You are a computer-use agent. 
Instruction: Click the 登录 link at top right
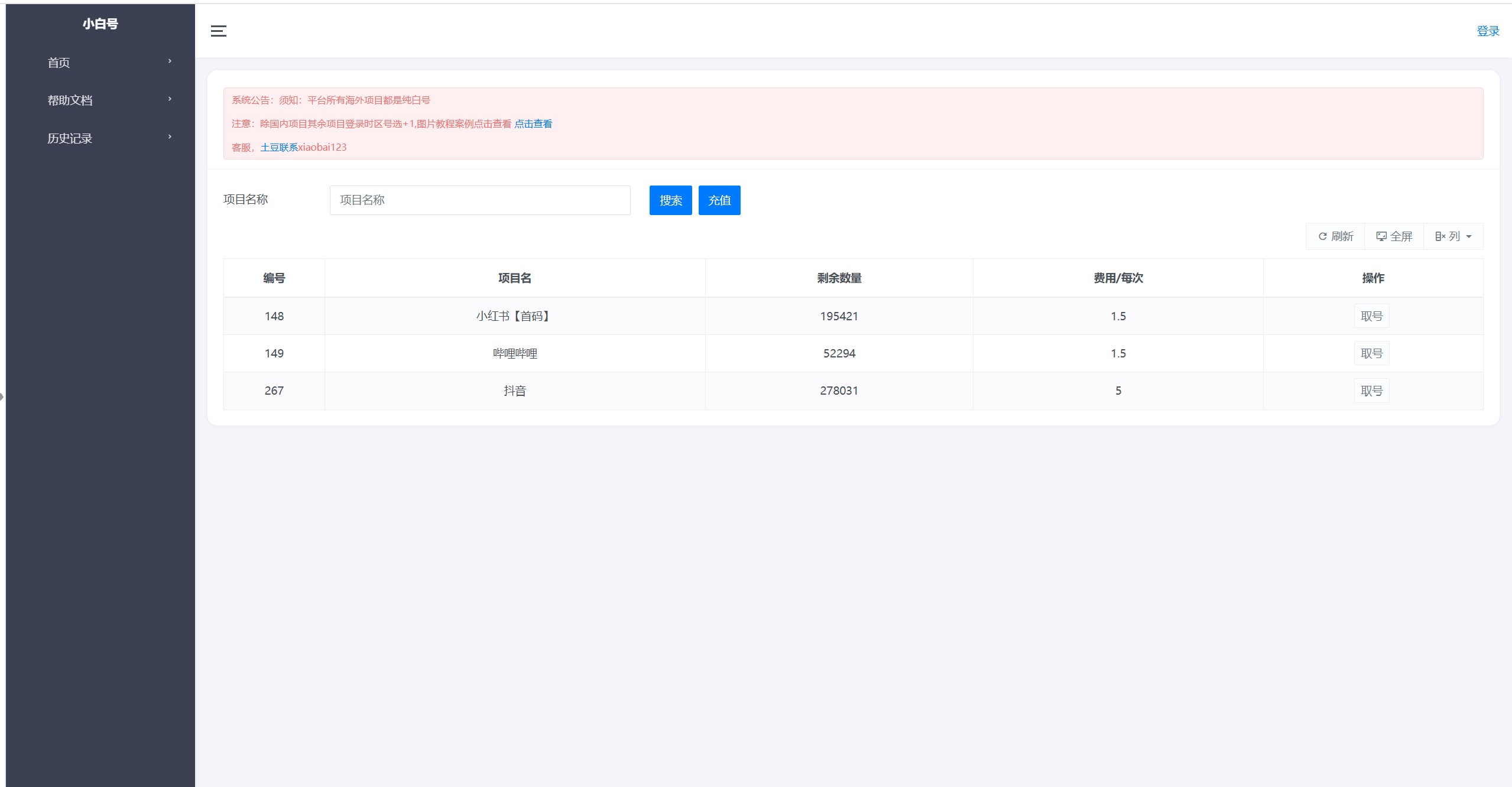coord(1488,31)
